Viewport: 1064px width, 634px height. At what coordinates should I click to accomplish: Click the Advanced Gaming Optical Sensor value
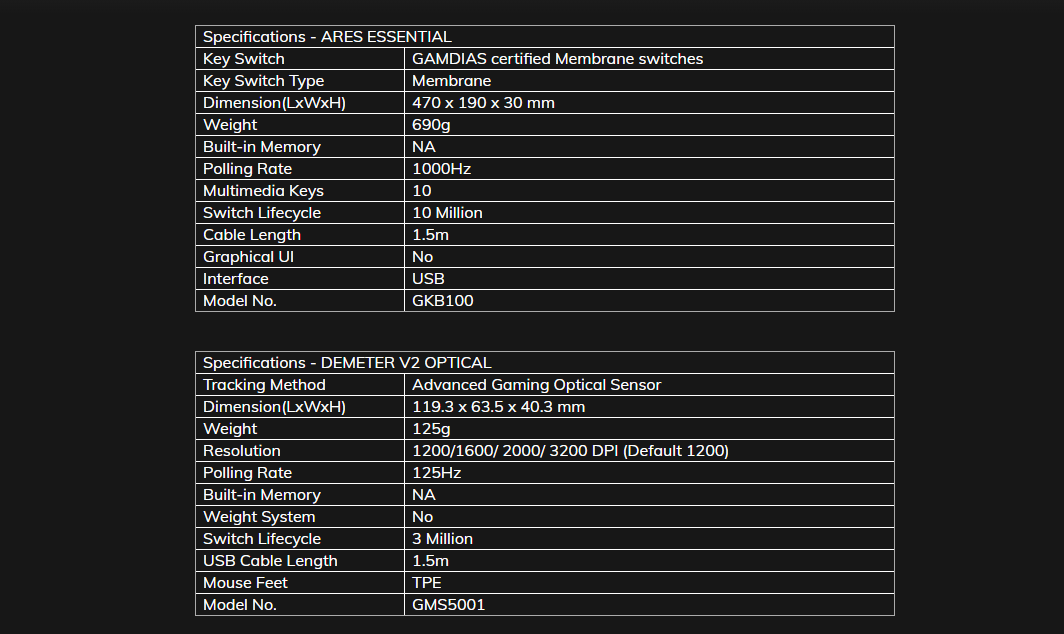click(x=536, y=385)
